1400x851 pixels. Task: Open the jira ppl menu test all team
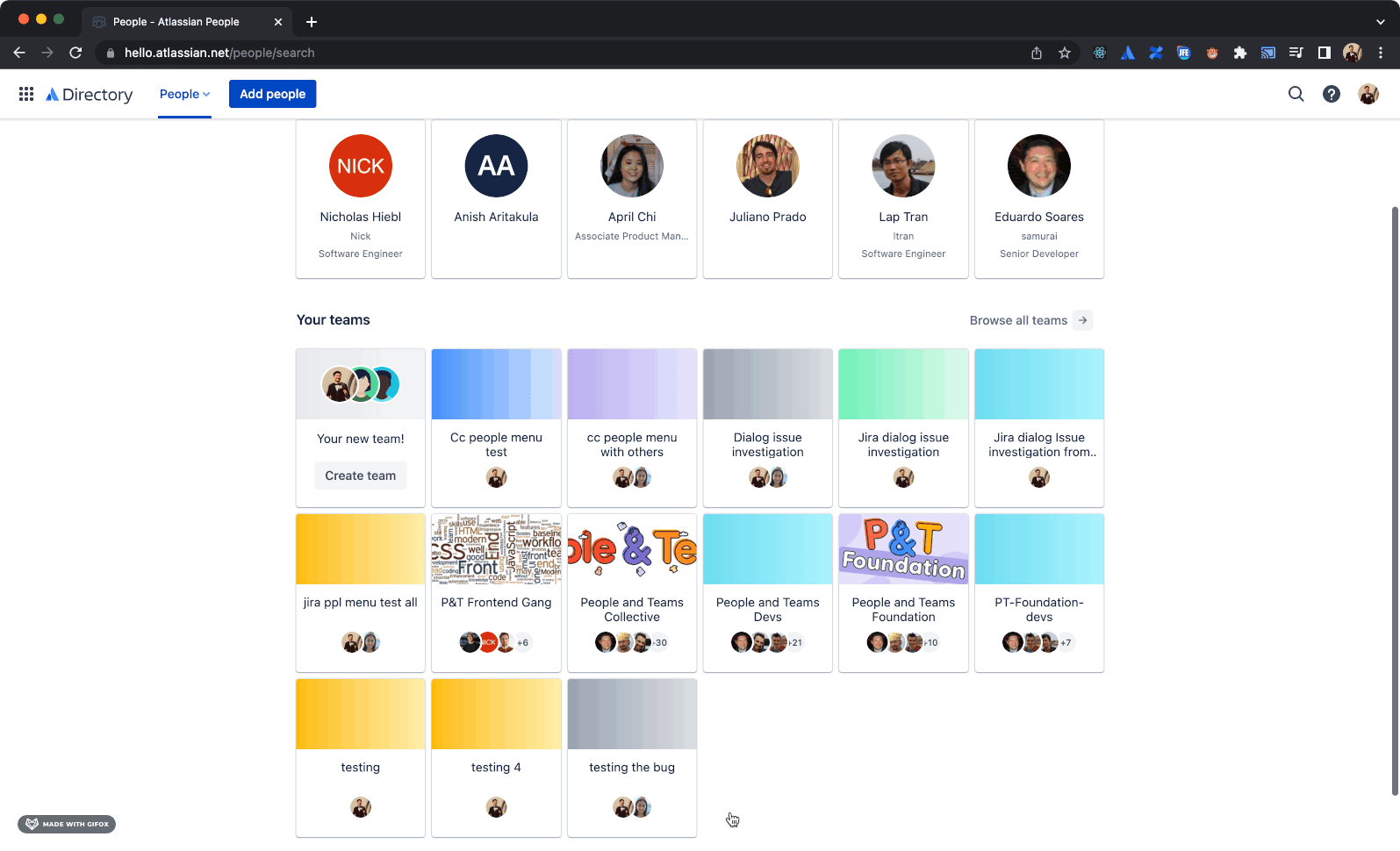pos(361,593)
